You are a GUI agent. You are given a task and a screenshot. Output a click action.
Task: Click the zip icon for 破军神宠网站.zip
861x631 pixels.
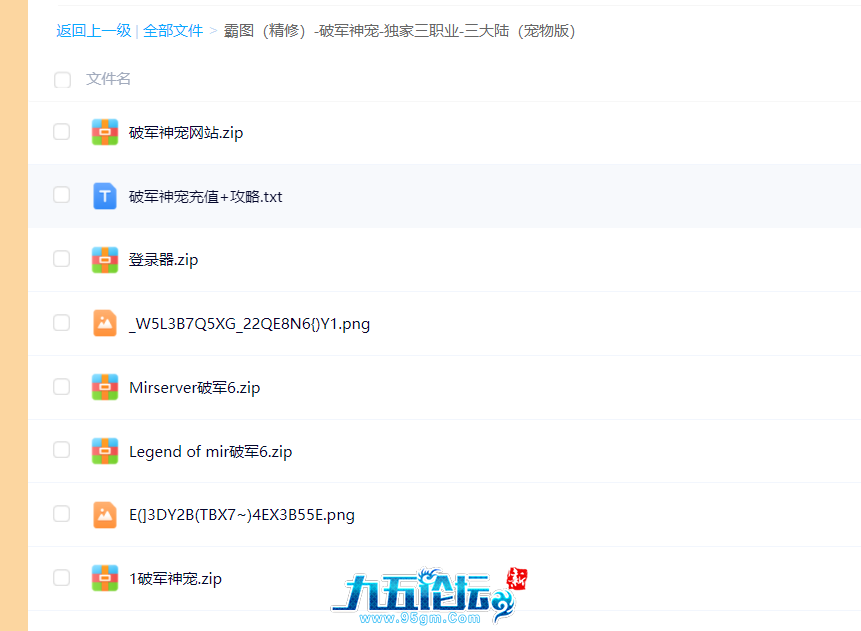point(105,132)
